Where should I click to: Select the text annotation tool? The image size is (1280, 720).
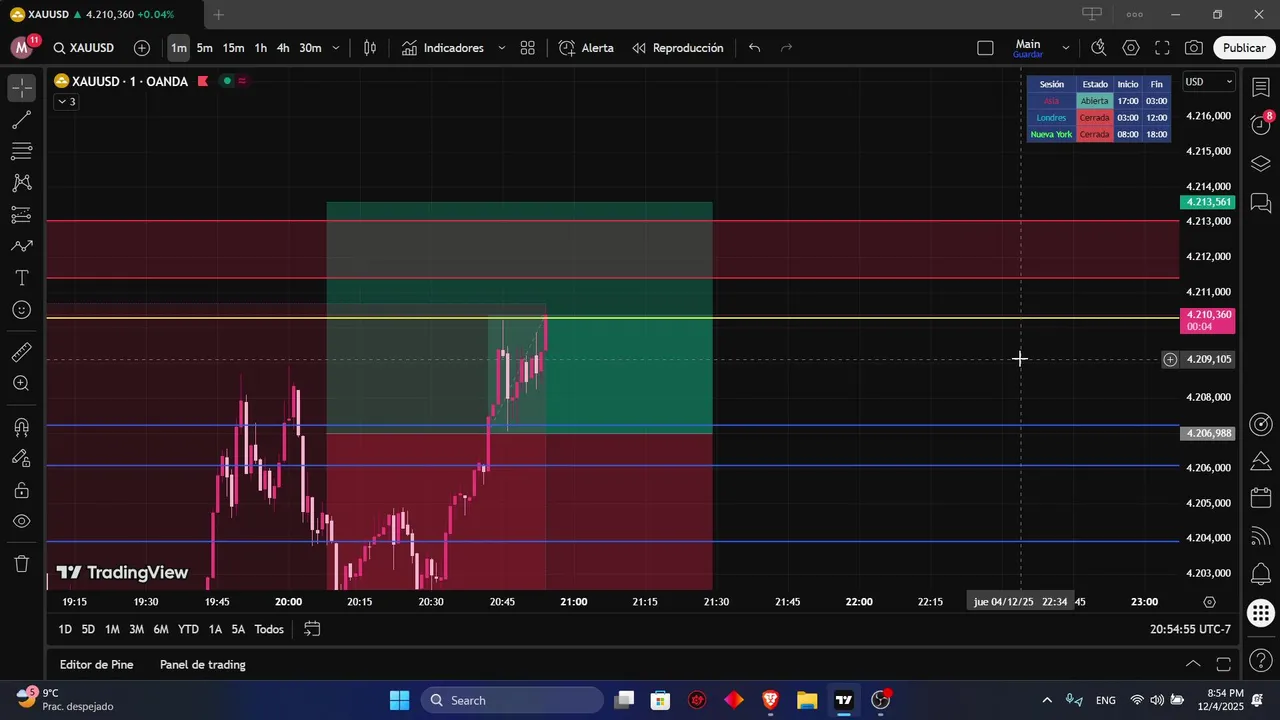tap(21, 278)
